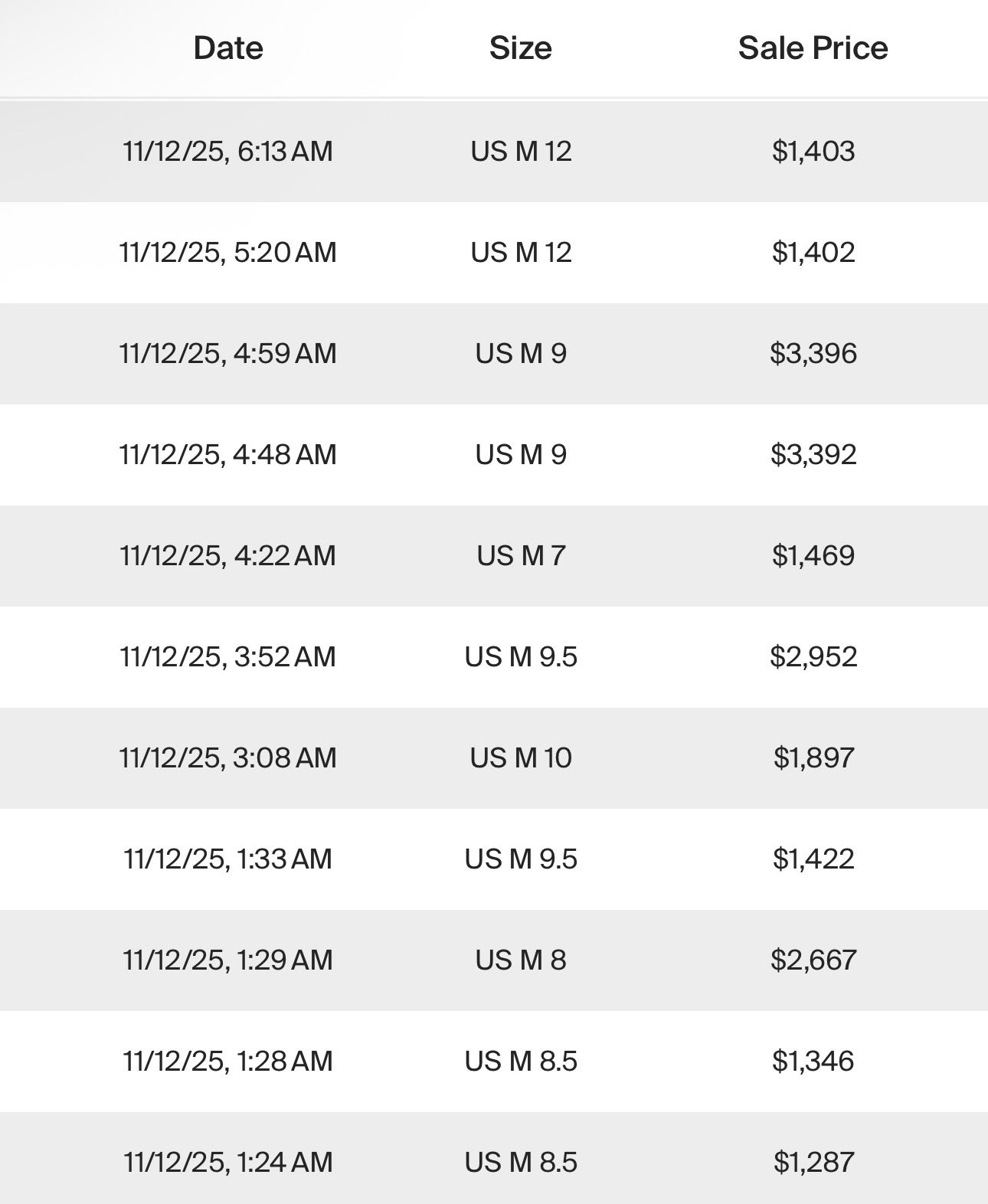Image resolution: width=988 pixels, height=1204 pixels.
Task: Select the US M 10 size cell
Action: coord(521,757)
